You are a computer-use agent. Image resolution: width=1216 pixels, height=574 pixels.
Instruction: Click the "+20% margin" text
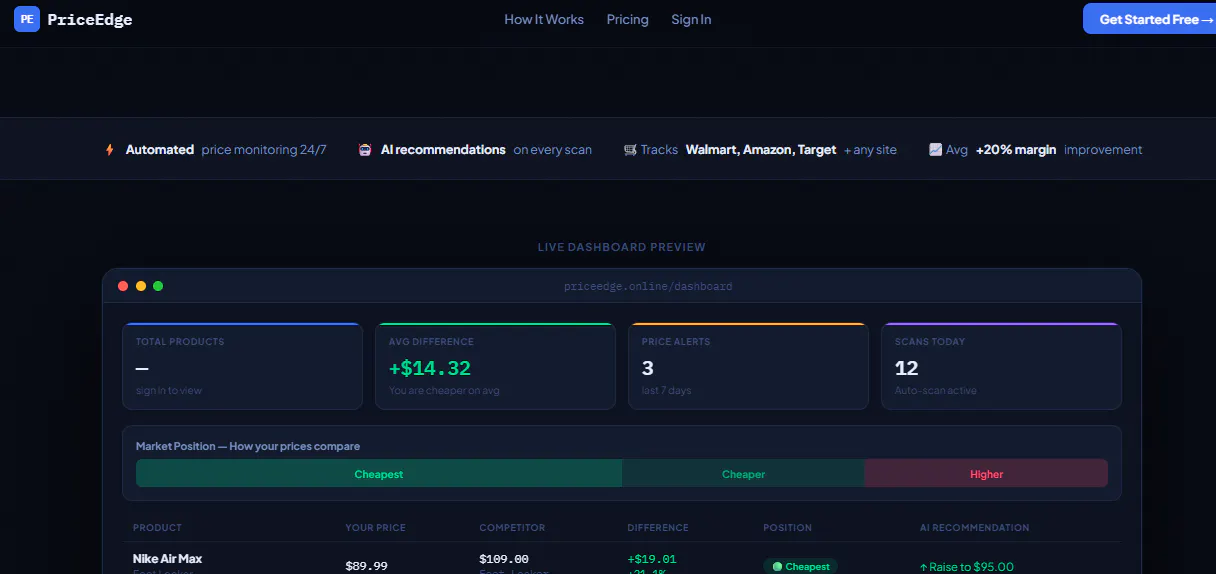pyautogui.click(x=1016, y=150)
